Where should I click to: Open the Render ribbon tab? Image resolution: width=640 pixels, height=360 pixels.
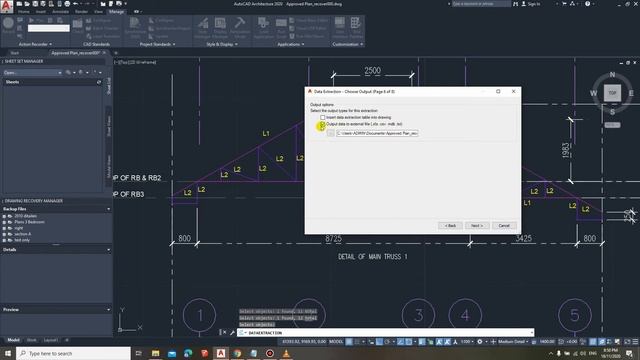point(81,12)
